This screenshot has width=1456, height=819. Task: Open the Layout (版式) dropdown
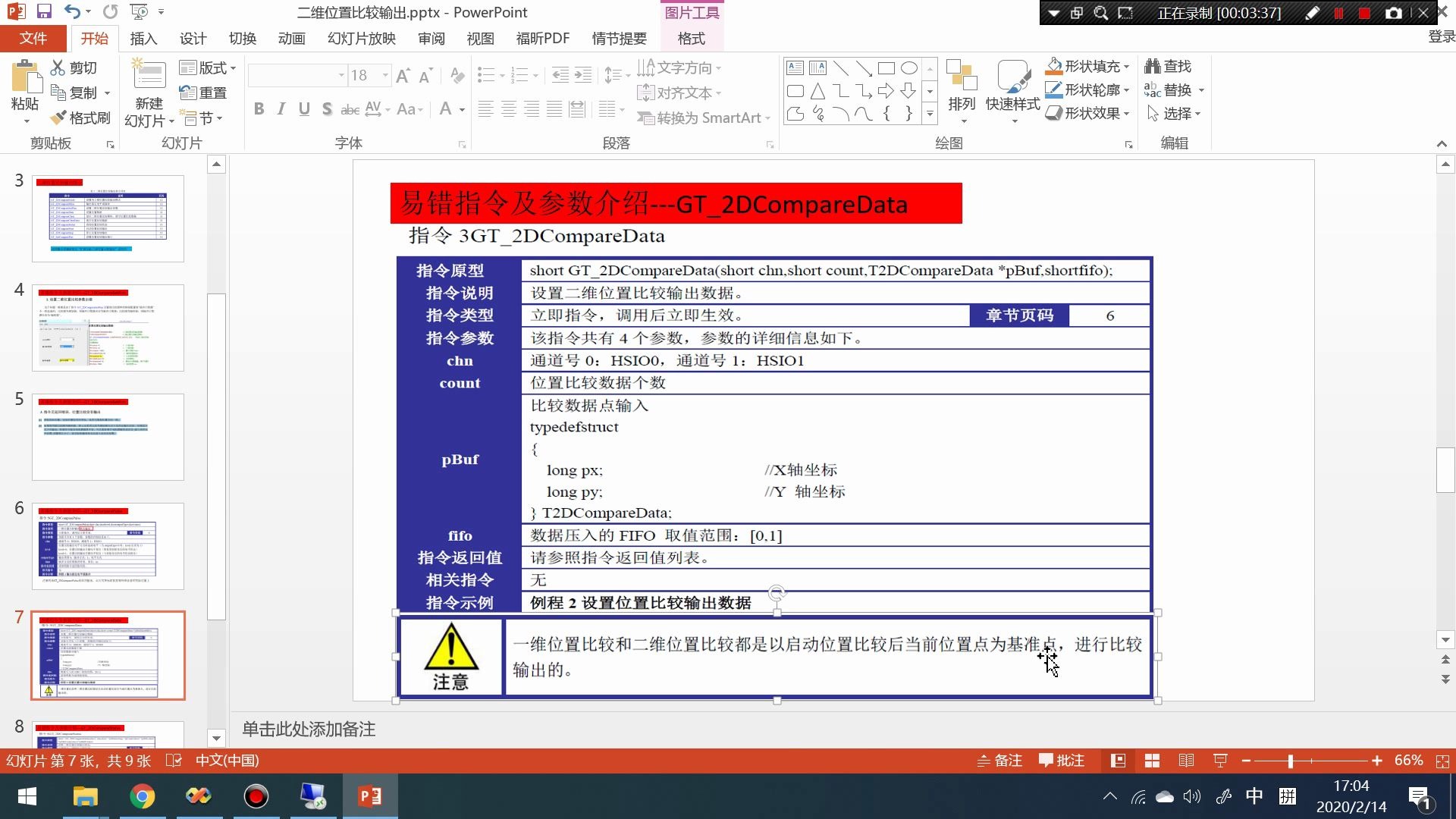point(208,68)
